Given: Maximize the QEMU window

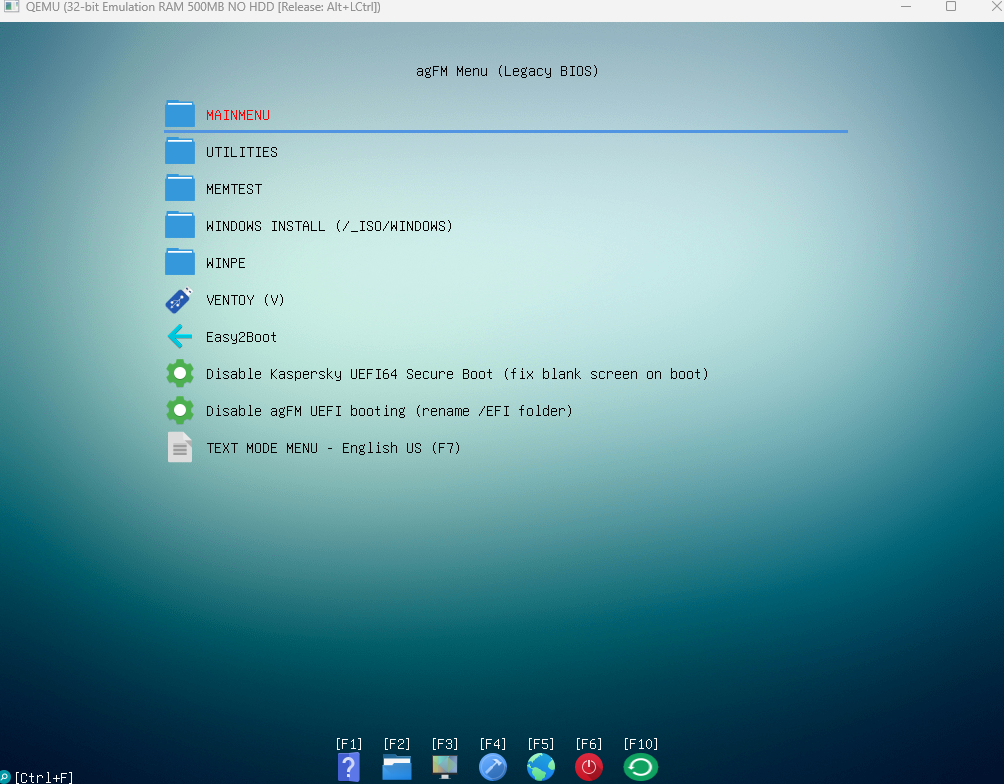Looking at the screenshot, I should 951,7.
